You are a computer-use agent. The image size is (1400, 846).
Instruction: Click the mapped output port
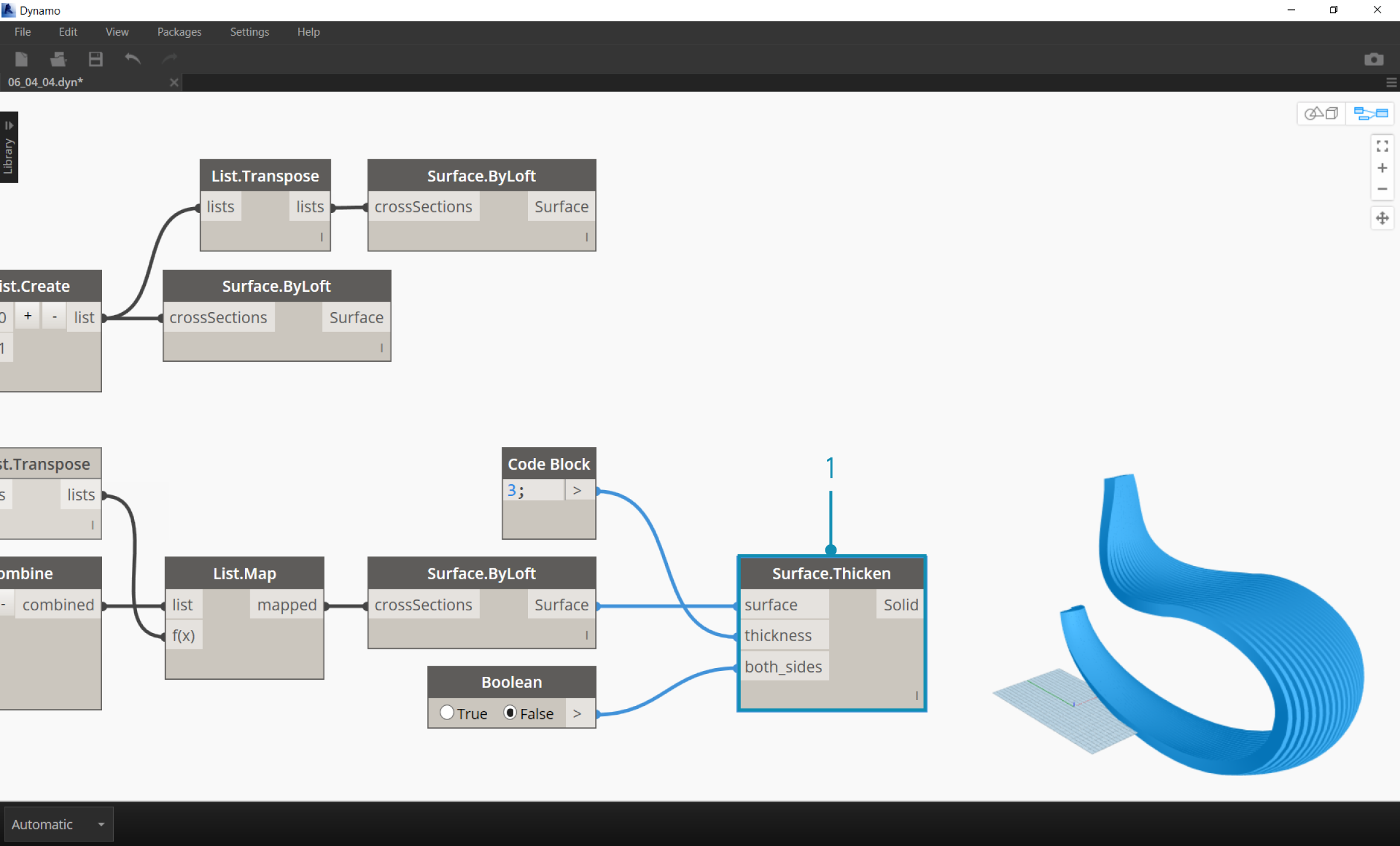point(287,604)
